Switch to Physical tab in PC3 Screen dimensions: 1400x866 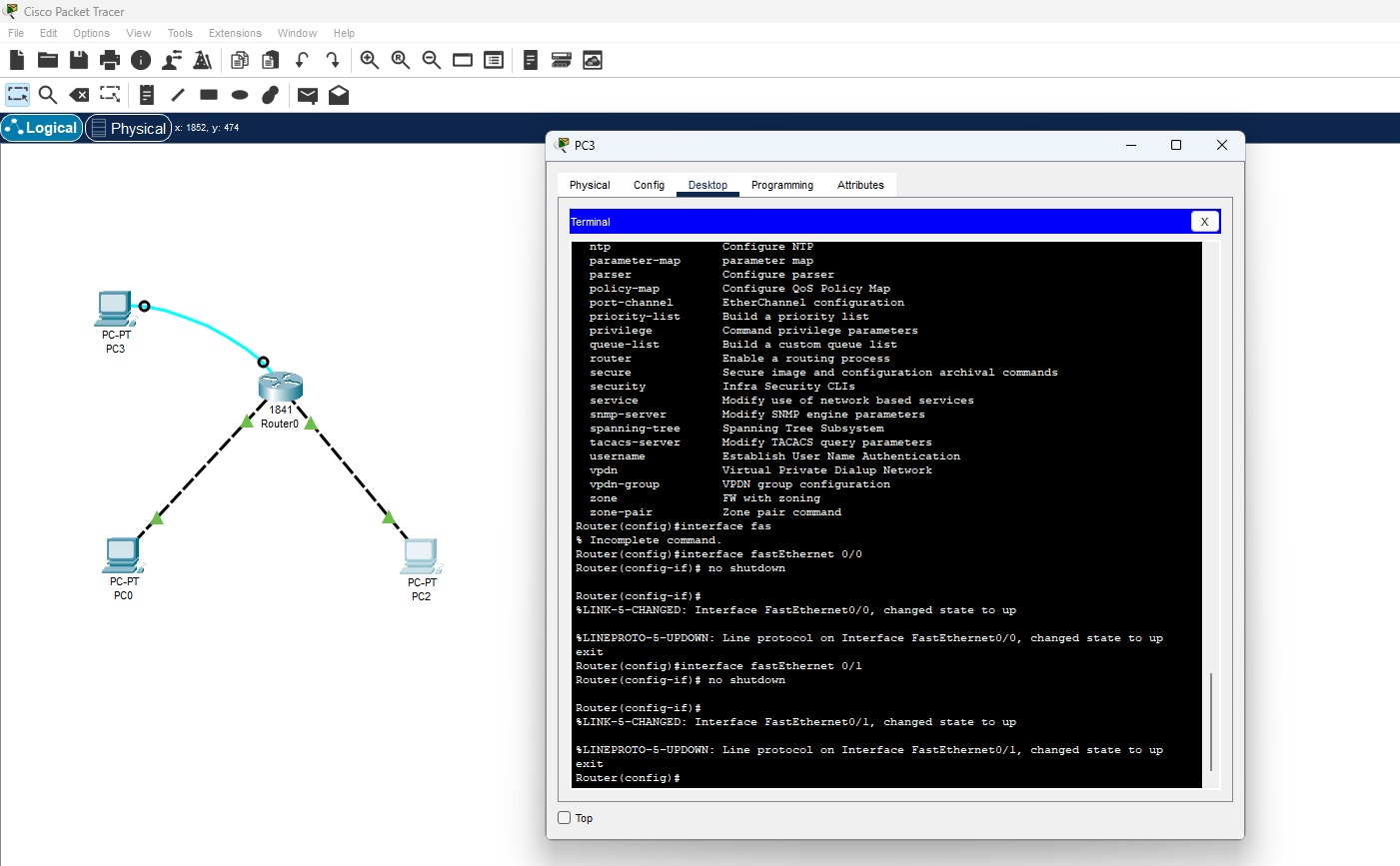[590, 185]
